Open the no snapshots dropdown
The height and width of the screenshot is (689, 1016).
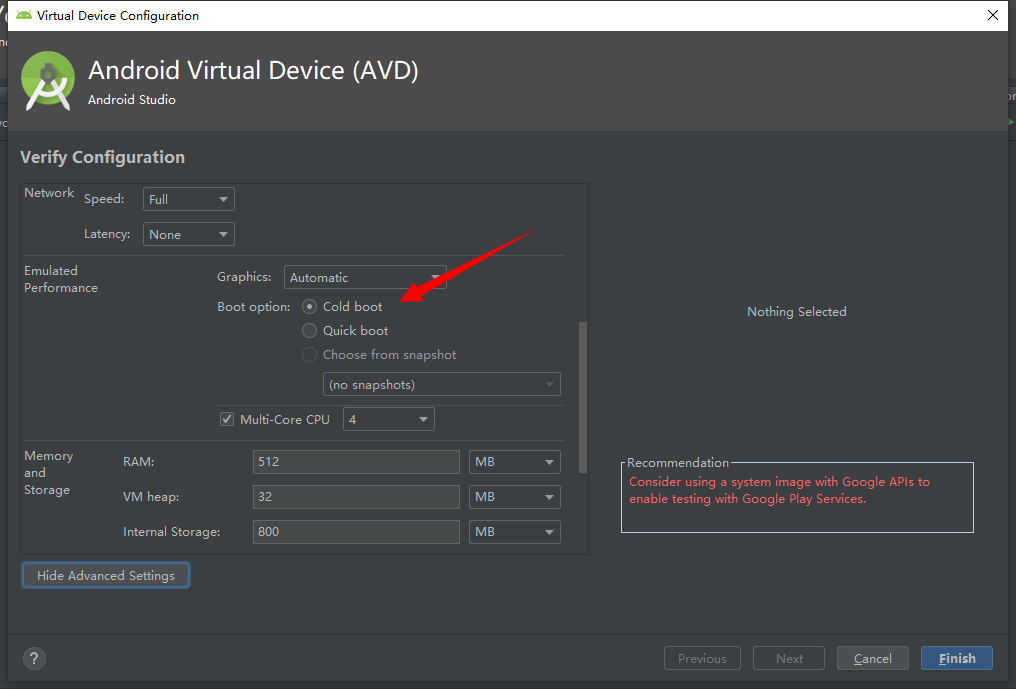(x=441, y=384)
